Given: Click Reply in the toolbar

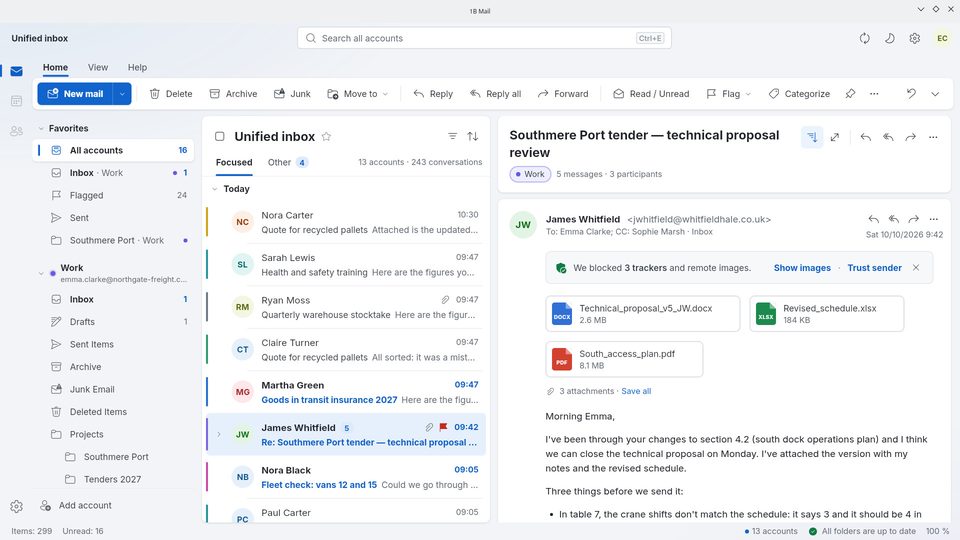Looking at the screenshot, I should tap(433, 94).
